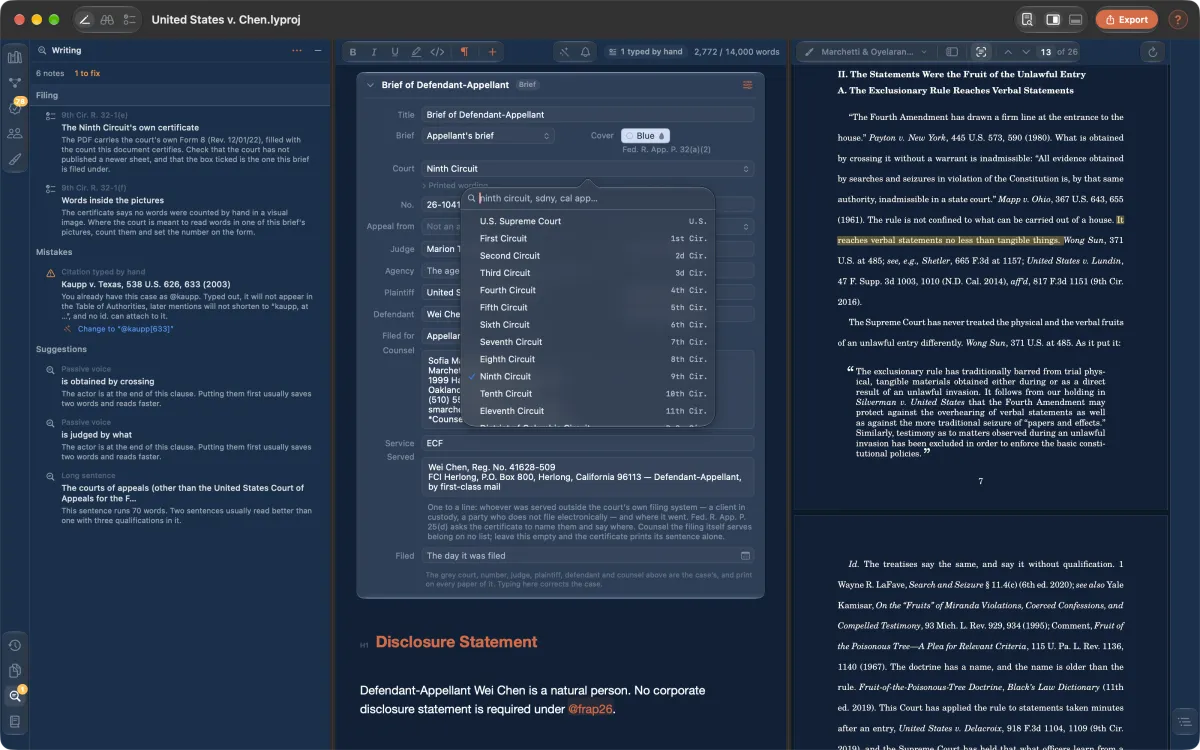1200x750 pixels.
Task: Toggle the side-by-side preview layout
Action: tap(1052, 19)
